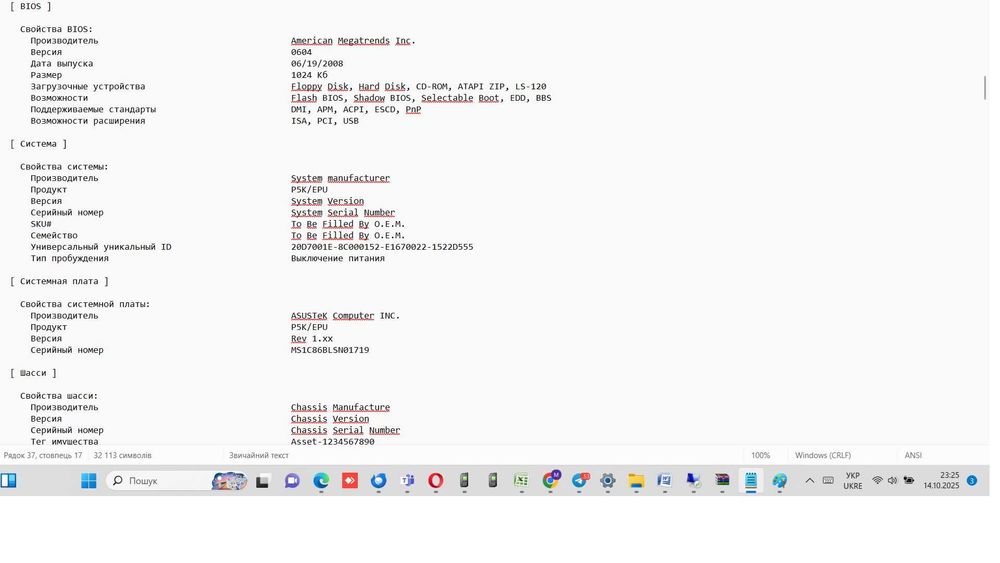Open Telegram with unread badge
Image resolution: width=1000 pixels, height=563 pixels.
pos(580,480)
